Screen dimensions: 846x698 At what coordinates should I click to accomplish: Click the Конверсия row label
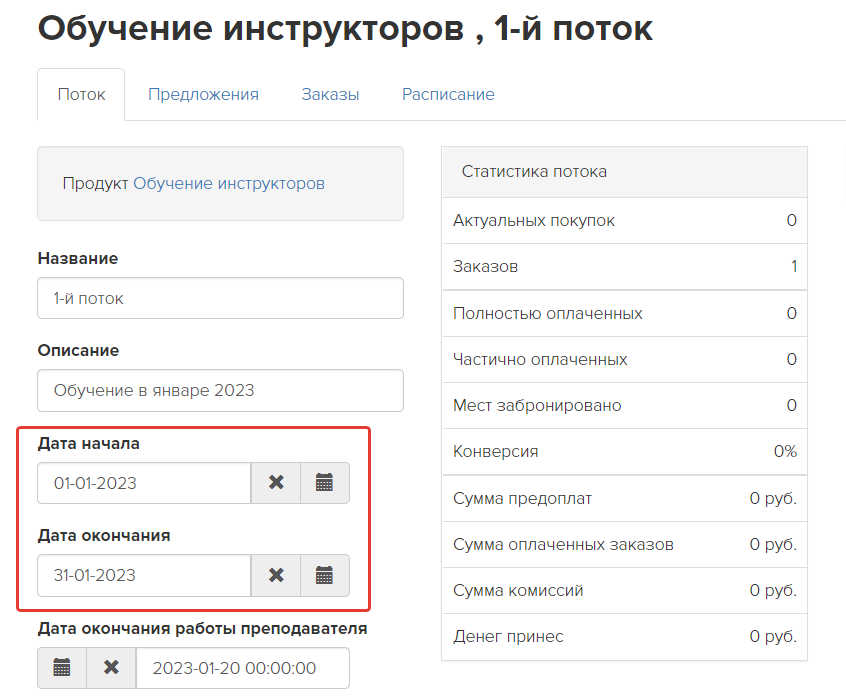[495, 451]
